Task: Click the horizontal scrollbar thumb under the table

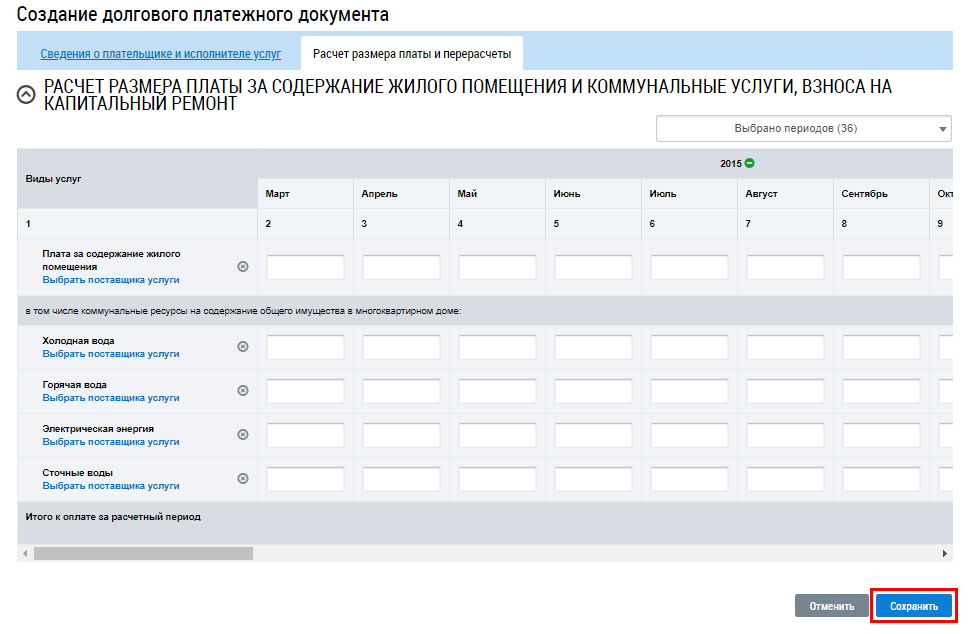Action: point(143,554)
